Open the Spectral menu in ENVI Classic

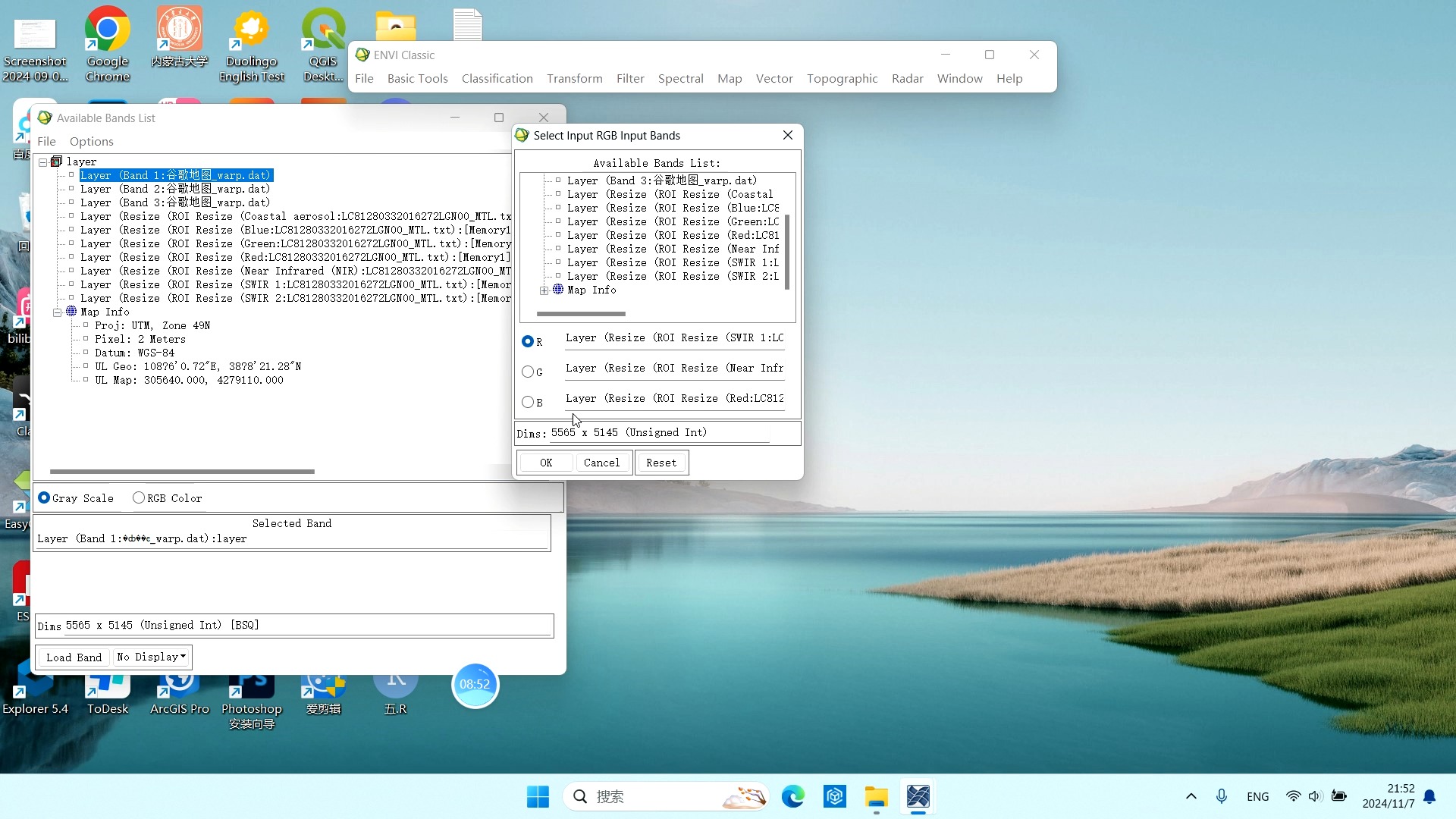(680, 79)
